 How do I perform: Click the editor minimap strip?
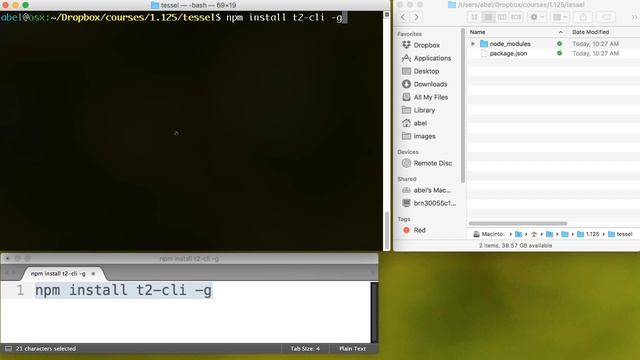coord(374,312)
